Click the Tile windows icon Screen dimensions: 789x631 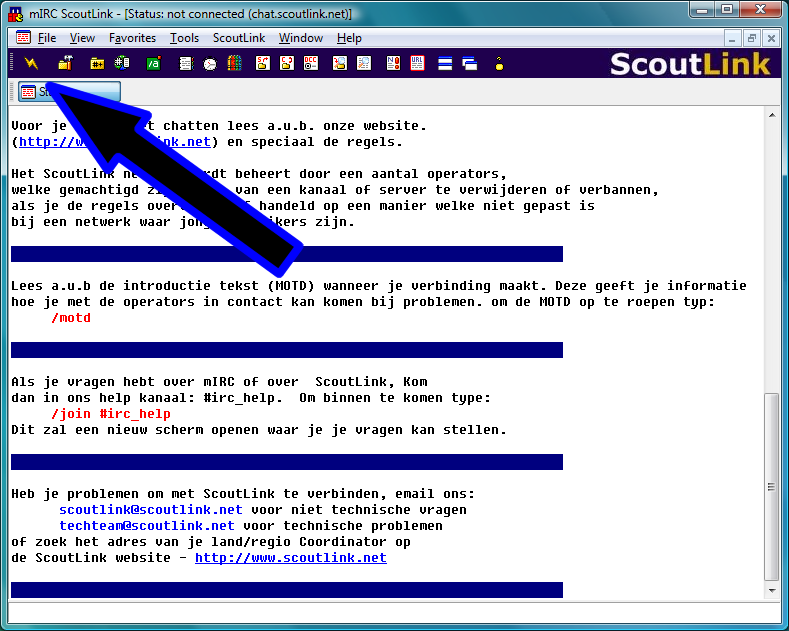point(445,63)
